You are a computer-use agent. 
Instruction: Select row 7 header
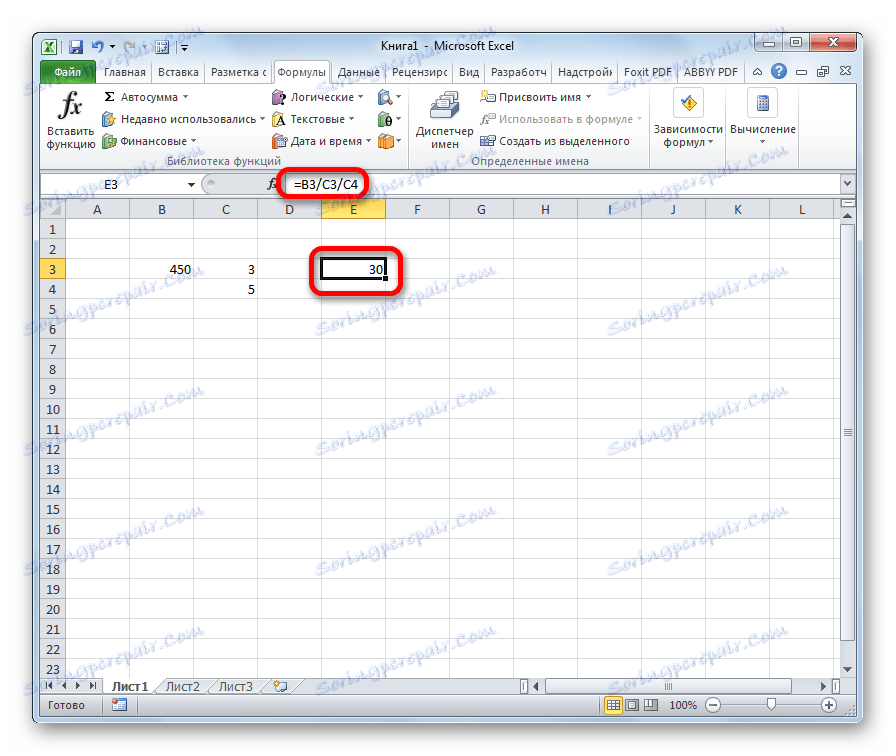[x=53, y=349]
